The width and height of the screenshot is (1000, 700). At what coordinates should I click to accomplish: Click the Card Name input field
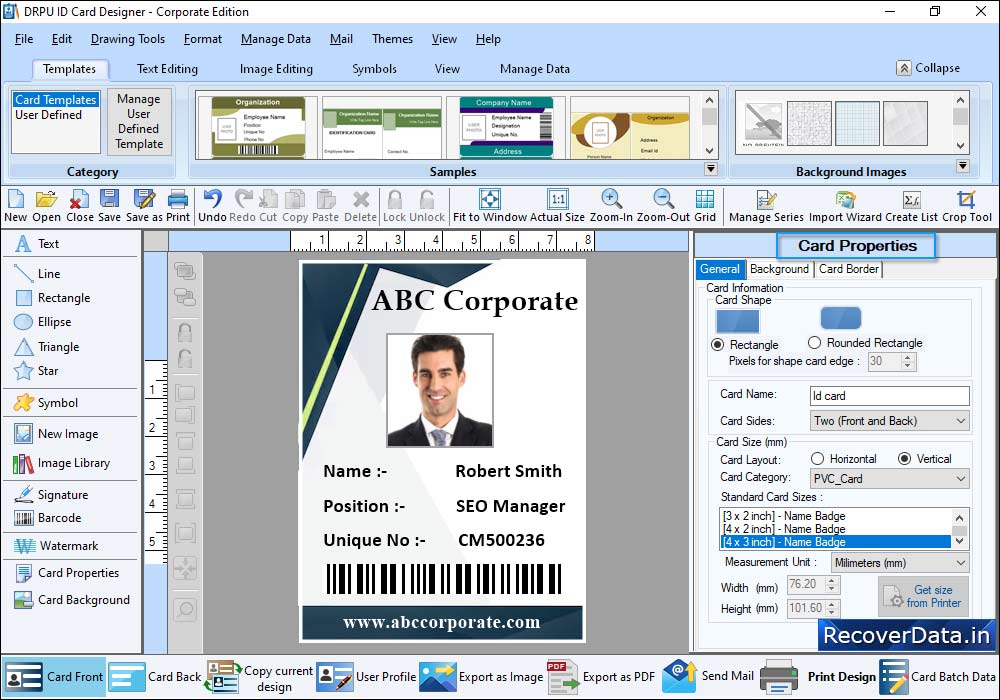(890, 396)
